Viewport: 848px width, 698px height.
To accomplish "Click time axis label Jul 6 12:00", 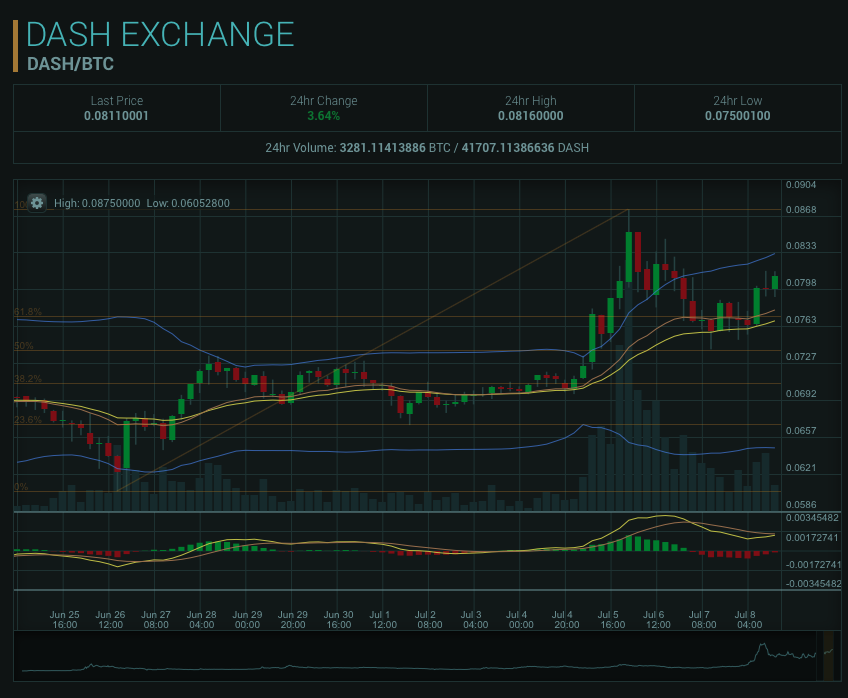I will click(658, 620).
